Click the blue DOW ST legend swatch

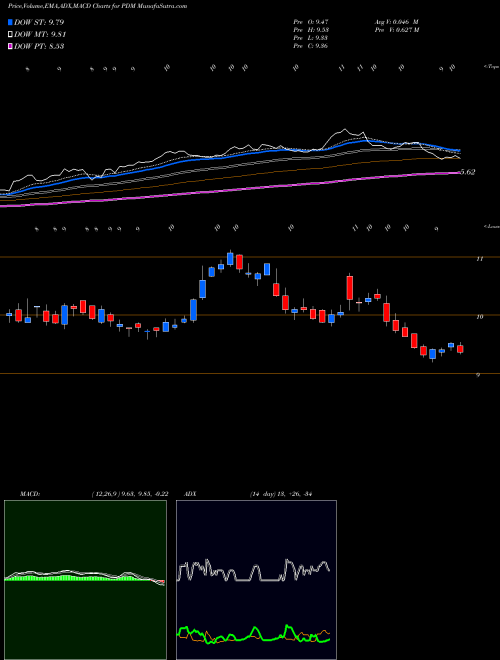tap(10, 22)
